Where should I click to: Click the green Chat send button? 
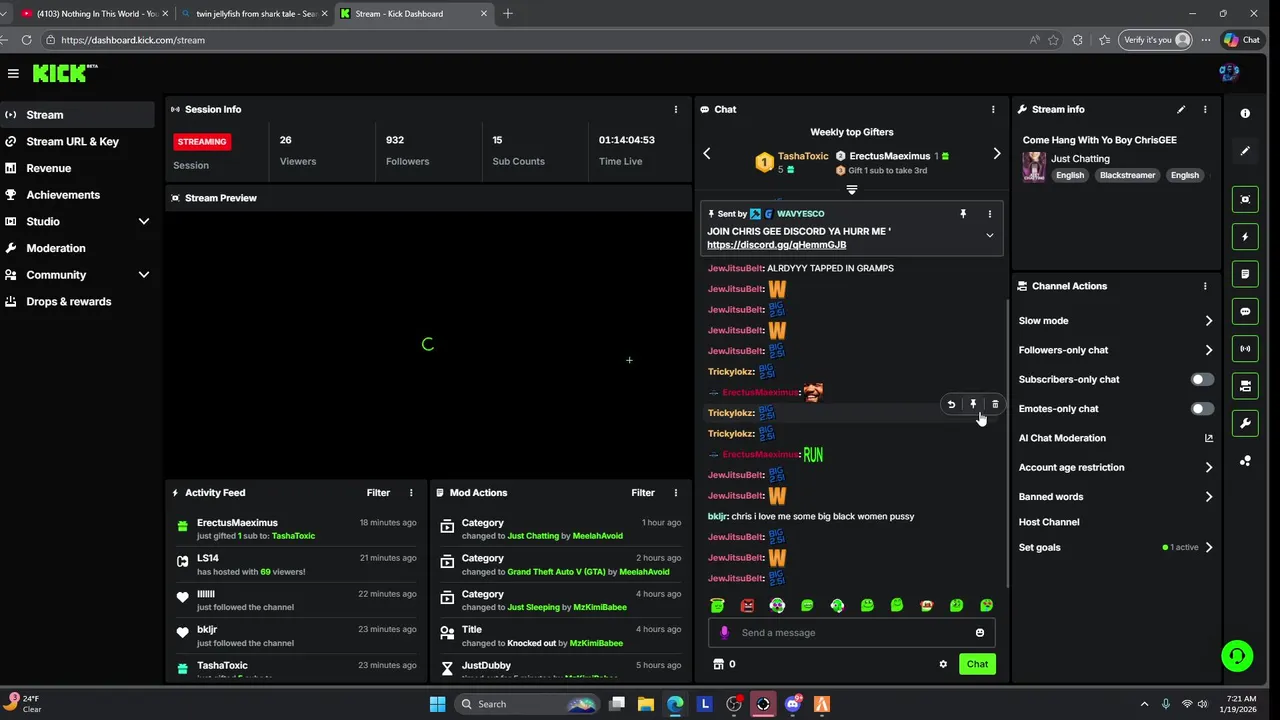pos(977,664)
